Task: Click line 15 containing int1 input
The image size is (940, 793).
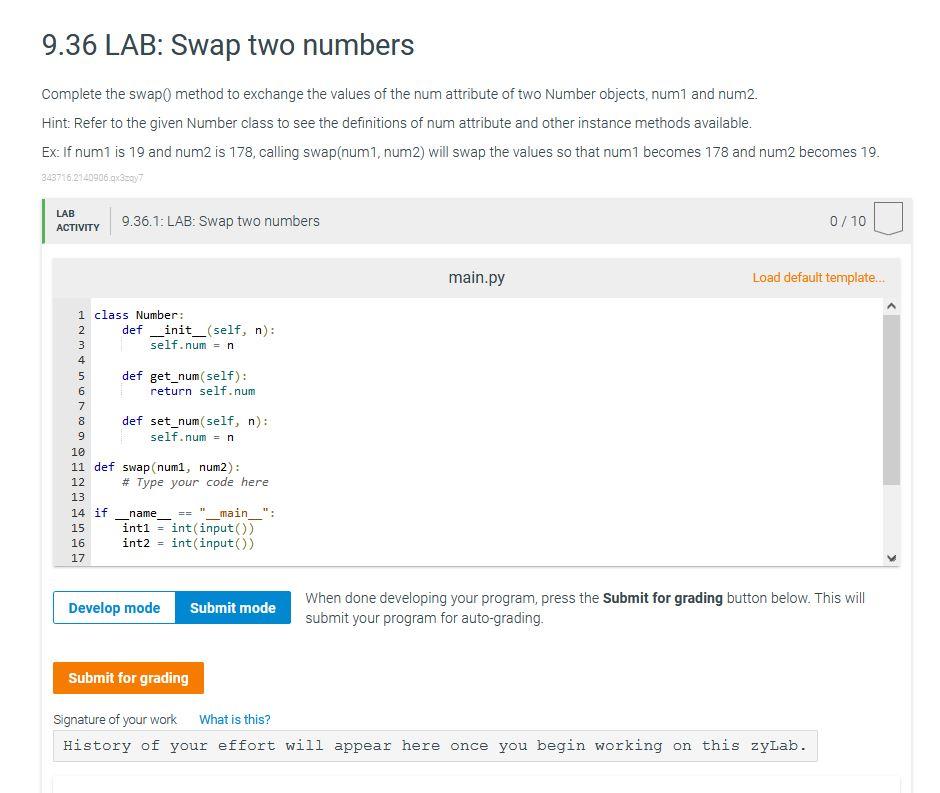Action: tap(175, 528)
